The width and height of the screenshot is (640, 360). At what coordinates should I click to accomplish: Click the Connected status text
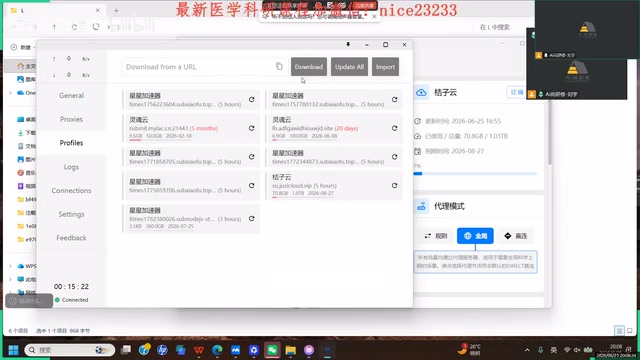(75, 300)
